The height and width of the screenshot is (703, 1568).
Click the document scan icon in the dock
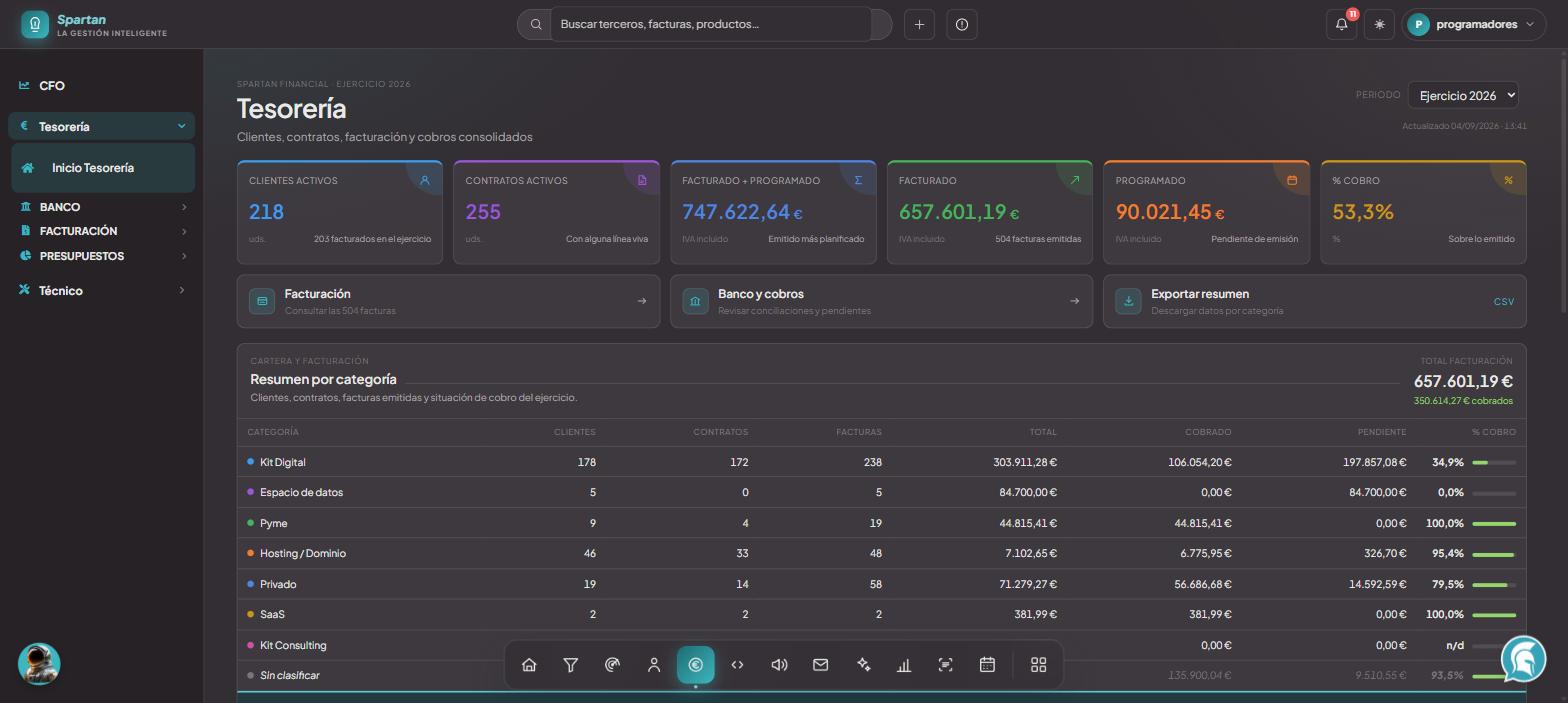pyautogui.click(x=945, y=665)
